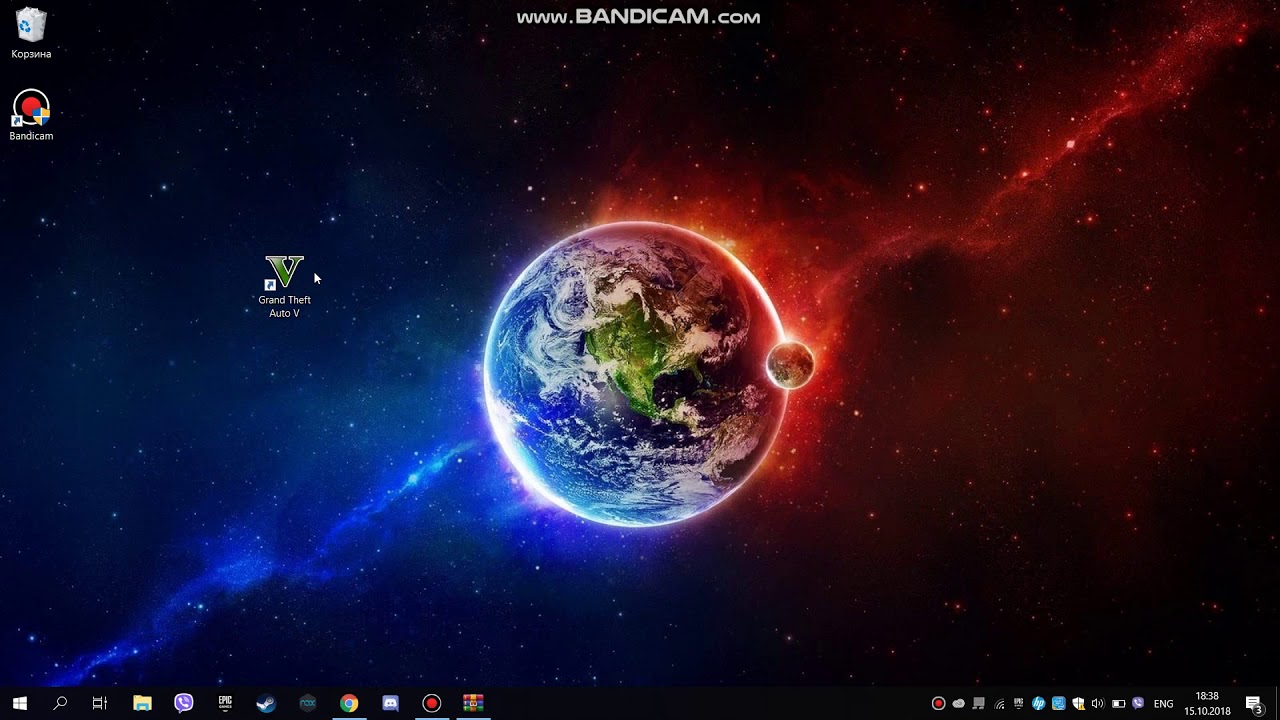
Task: Open Viber from the taskbar
Action: (183, 703)
